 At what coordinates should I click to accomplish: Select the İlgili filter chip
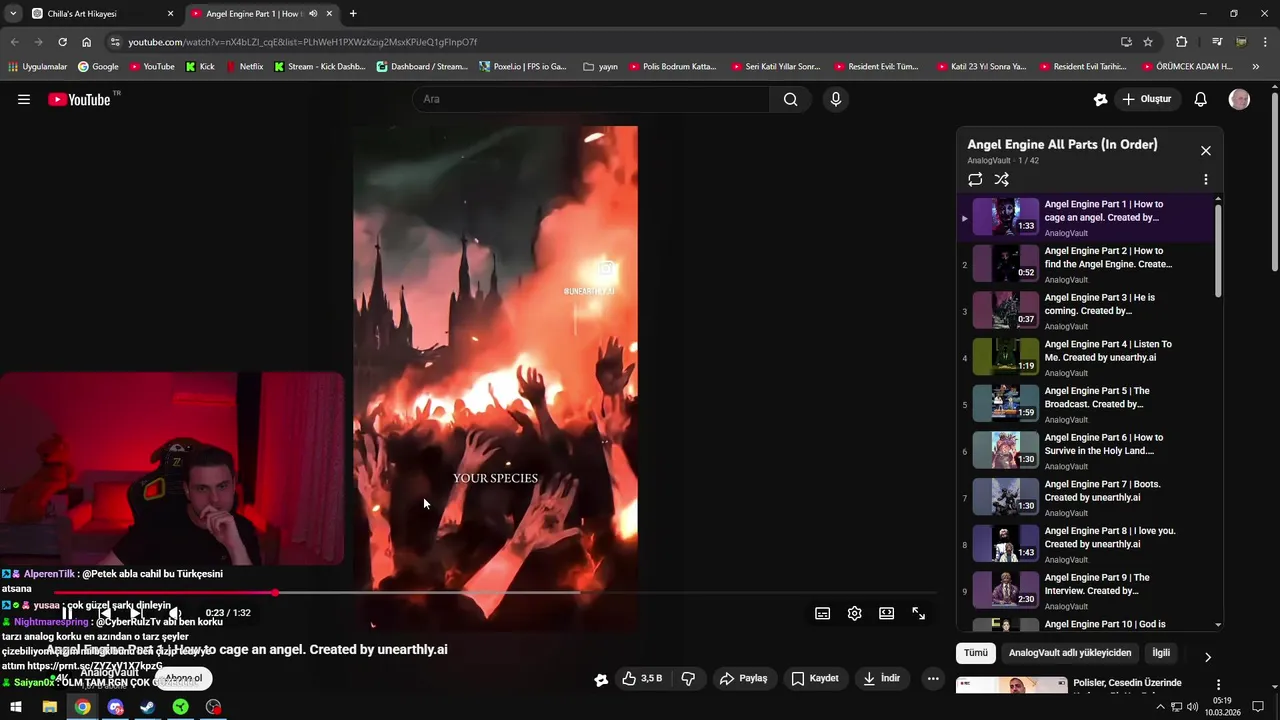coord(1161,653)
